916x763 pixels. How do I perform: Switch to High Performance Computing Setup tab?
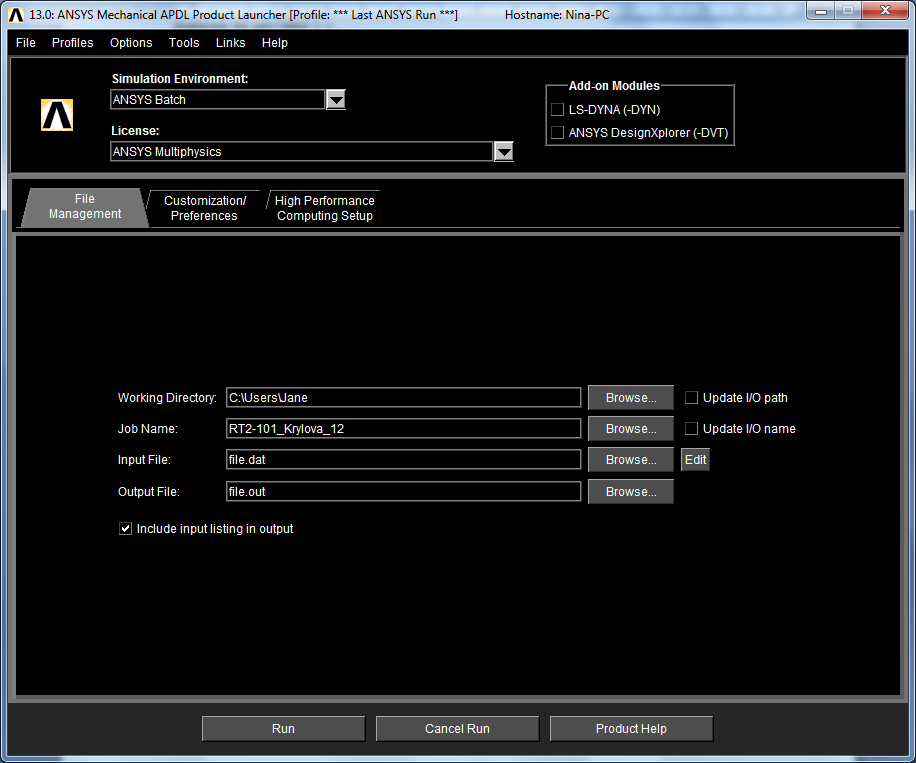coord(324,208)
